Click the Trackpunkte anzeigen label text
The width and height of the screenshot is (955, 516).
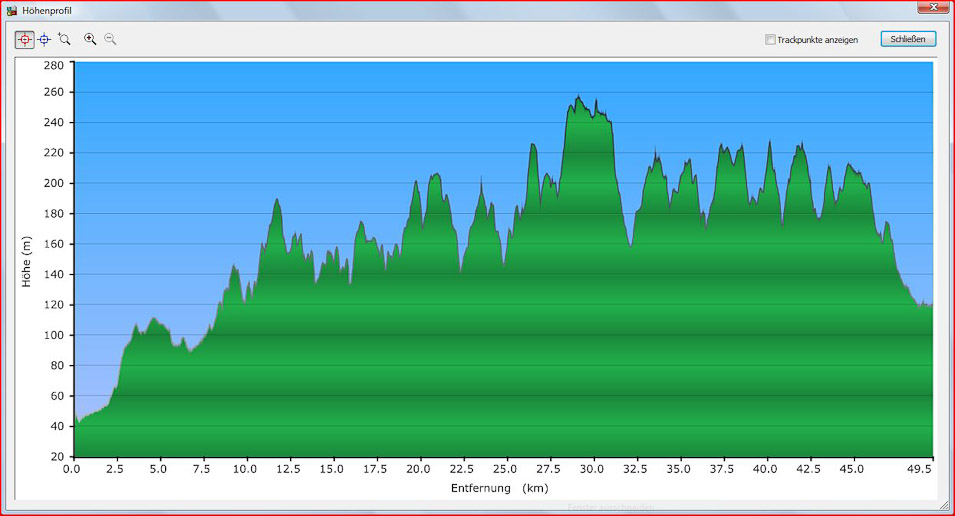coord(817,40)
